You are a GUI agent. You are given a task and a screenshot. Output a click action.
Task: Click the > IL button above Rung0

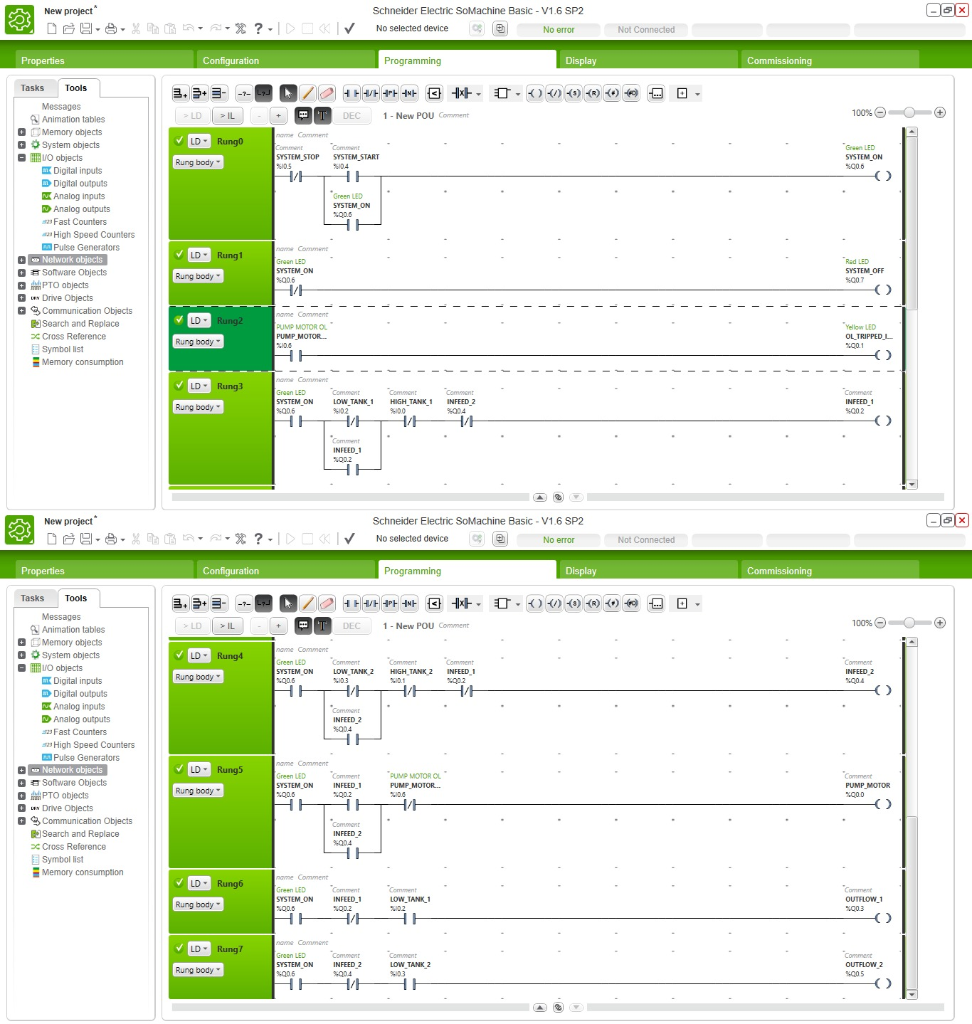[x=228, y=115]
